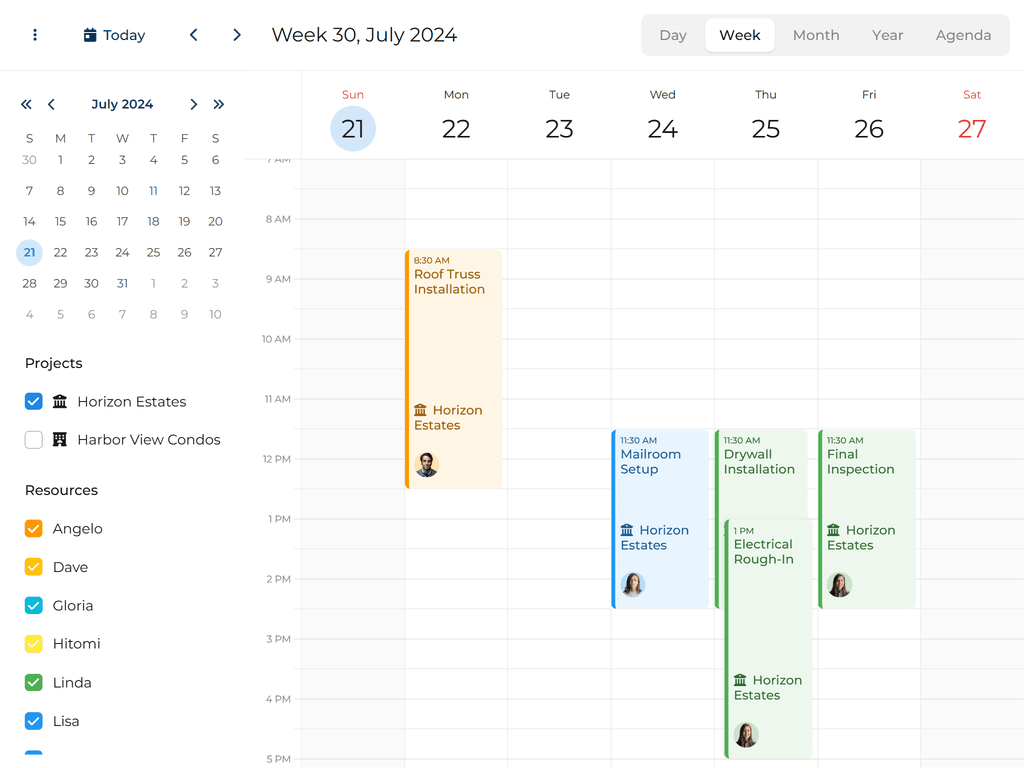
Task: Advance to next week using the arrow
Action: click(x=237, y=35)
